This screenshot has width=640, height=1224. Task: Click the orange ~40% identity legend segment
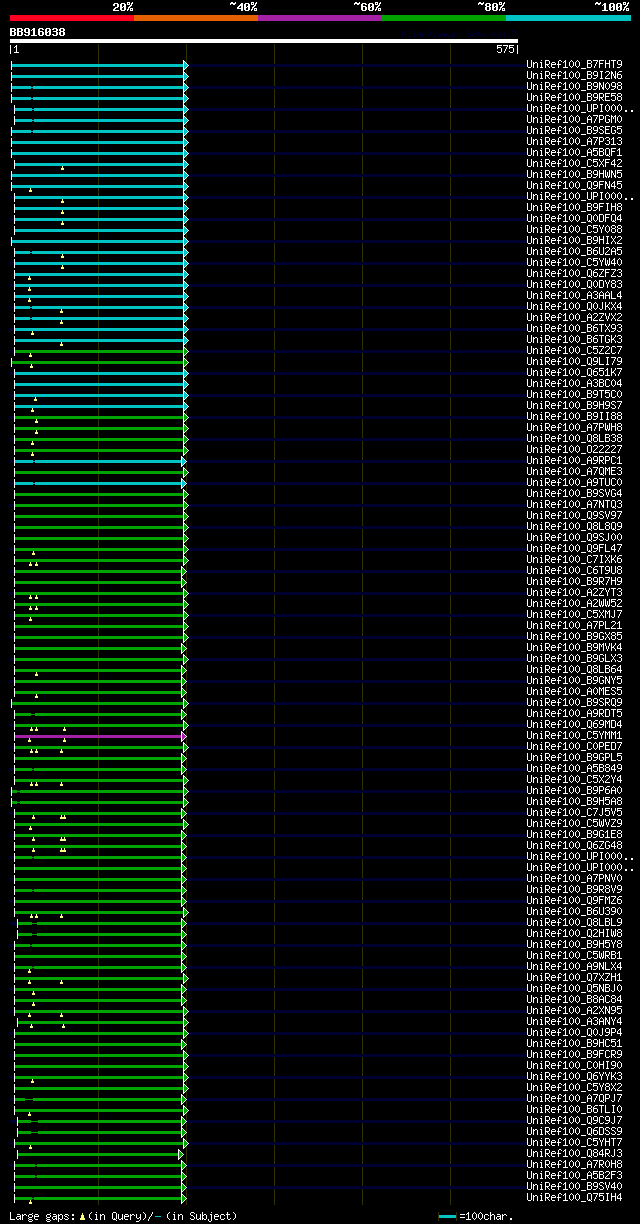(x=196, y=17)
